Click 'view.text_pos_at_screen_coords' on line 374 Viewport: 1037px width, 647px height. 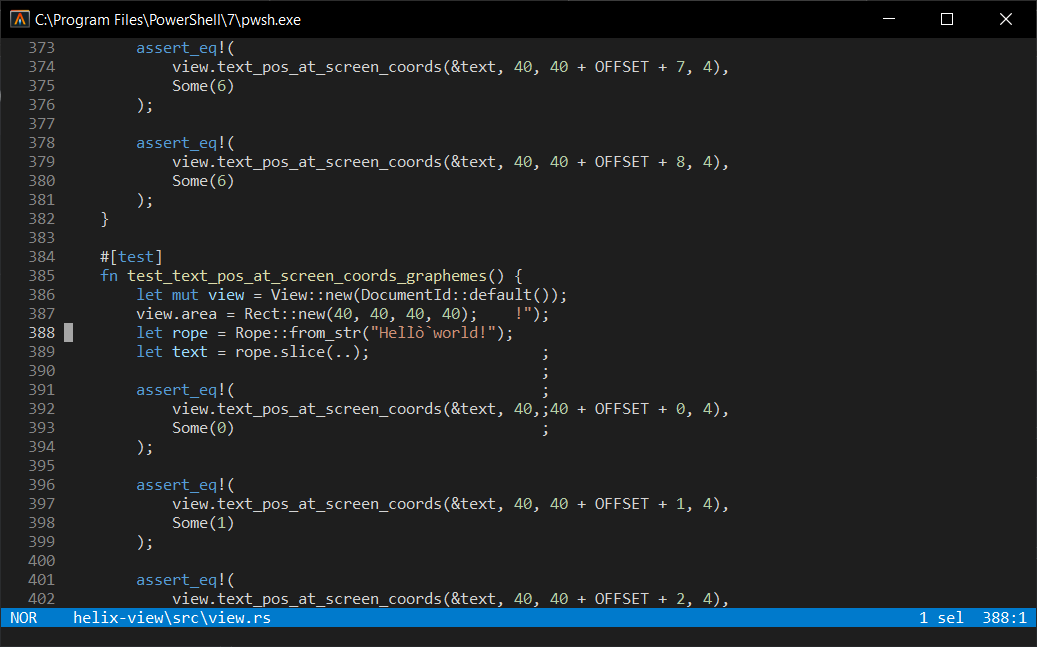[307, 67]
